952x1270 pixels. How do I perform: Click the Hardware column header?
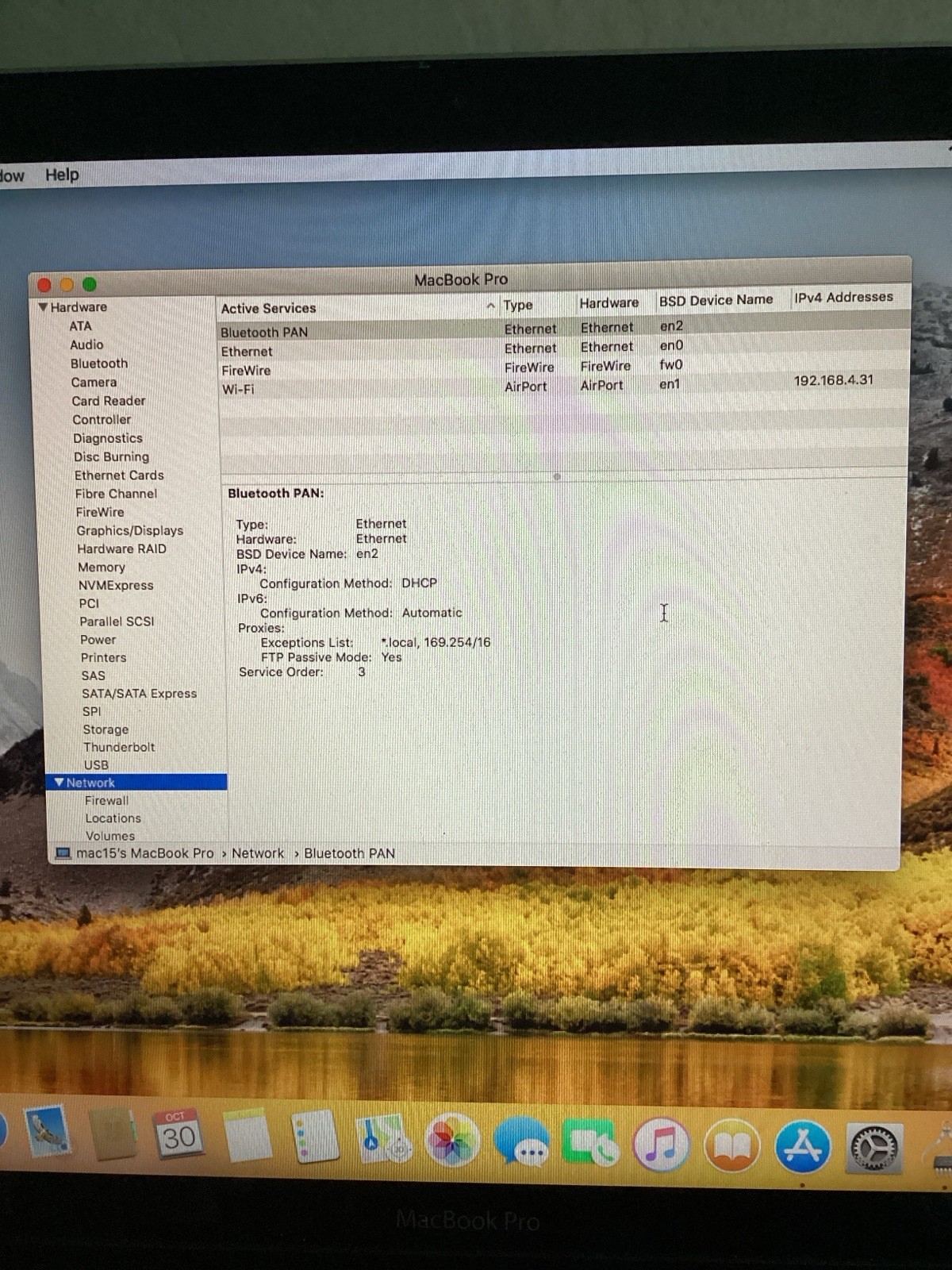608,302
